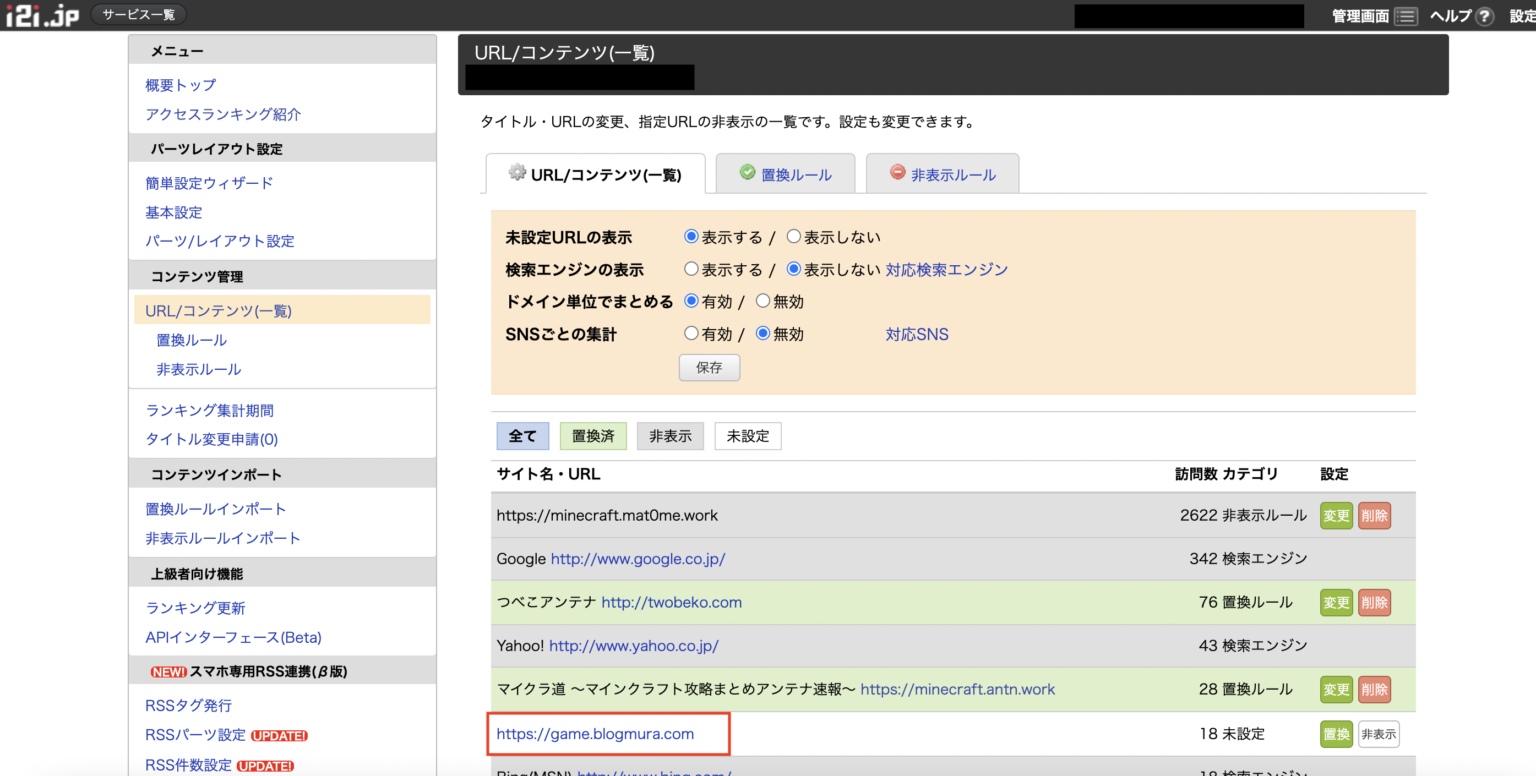
Task: Click the green check icon on 置換ルール tab
Action: tap(747, 173)
